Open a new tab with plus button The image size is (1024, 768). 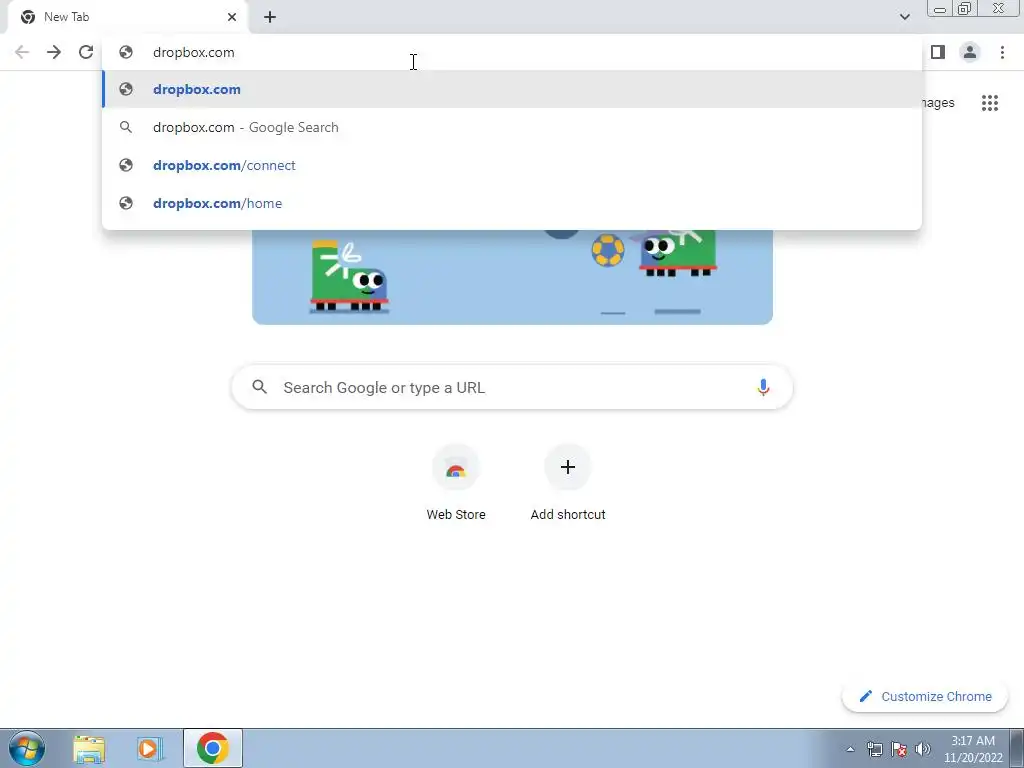coord(270,17)
